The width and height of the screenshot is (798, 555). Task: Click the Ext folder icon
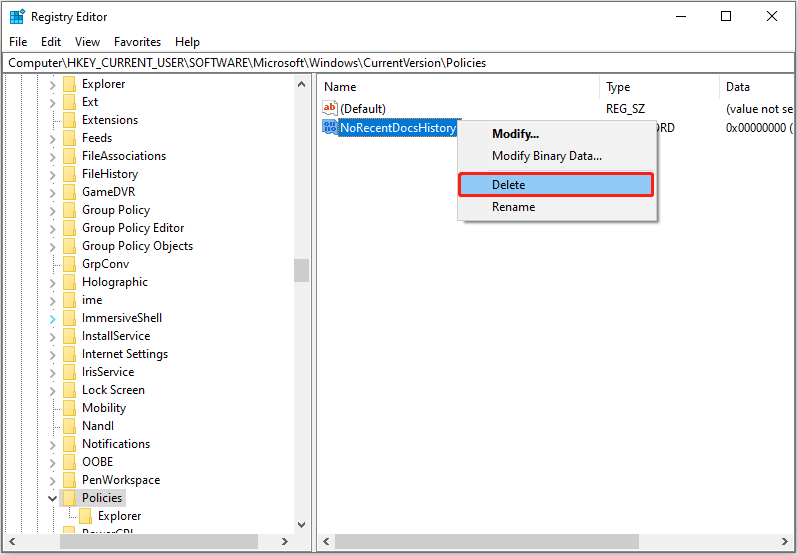pos(69,102)
